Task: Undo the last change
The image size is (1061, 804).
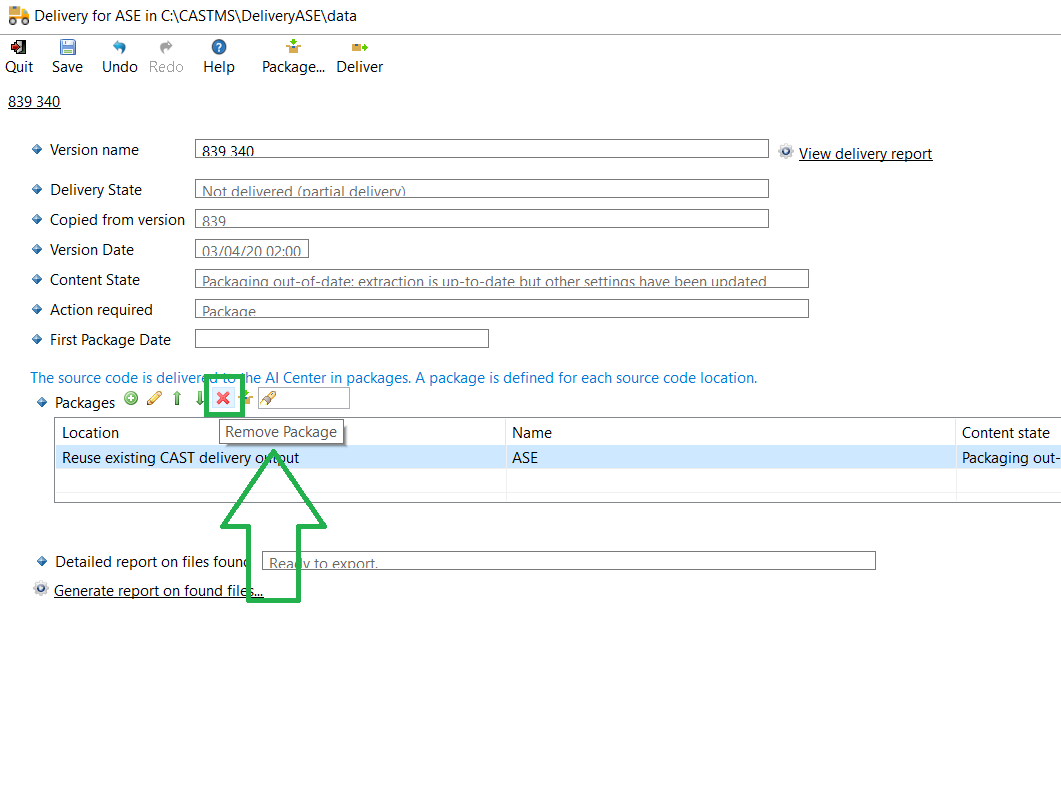Action: pos(119,47)
